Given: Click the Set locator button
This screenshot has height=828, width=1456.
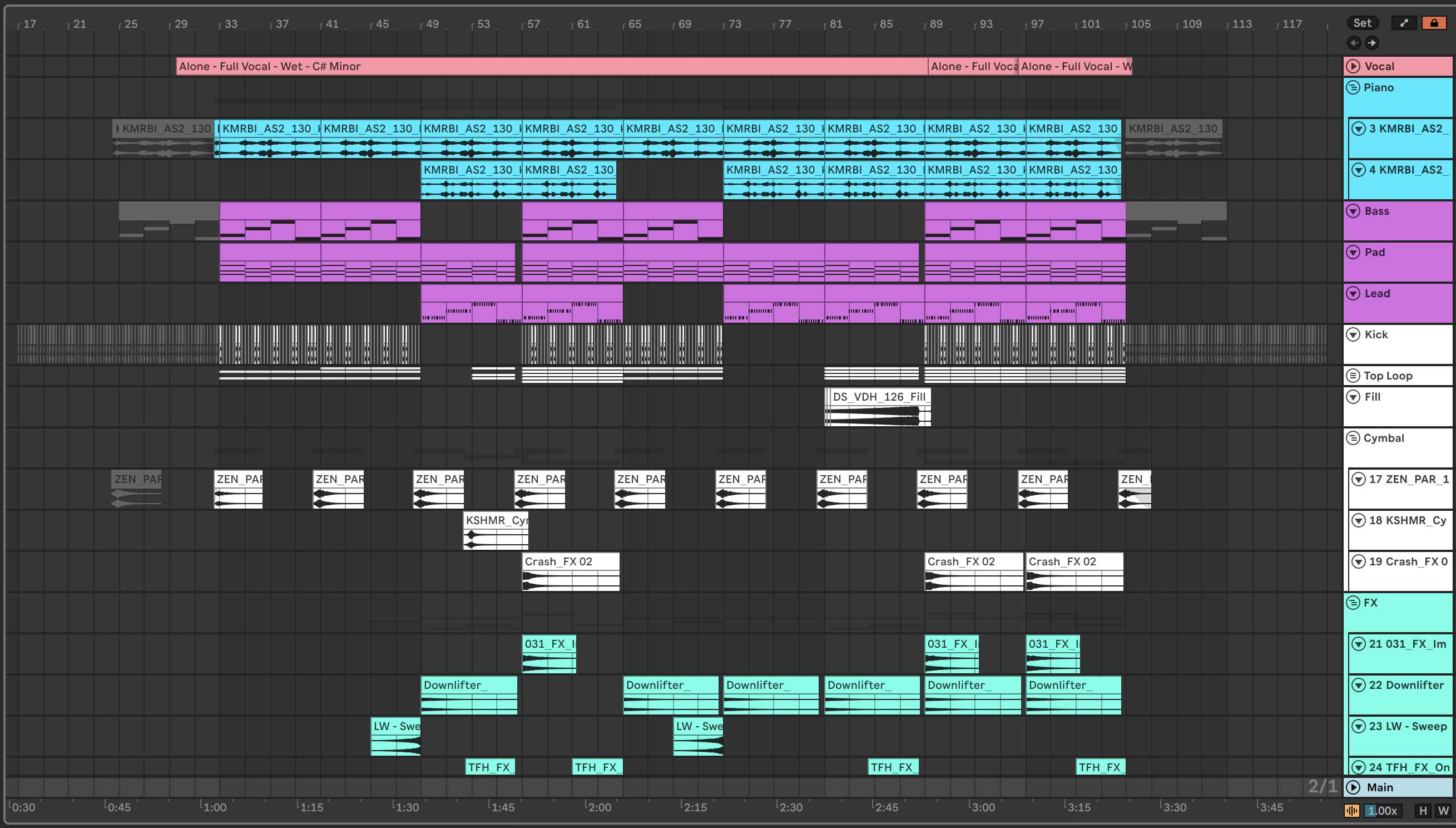Looking at the screenshot, I should pos(1361,23).
